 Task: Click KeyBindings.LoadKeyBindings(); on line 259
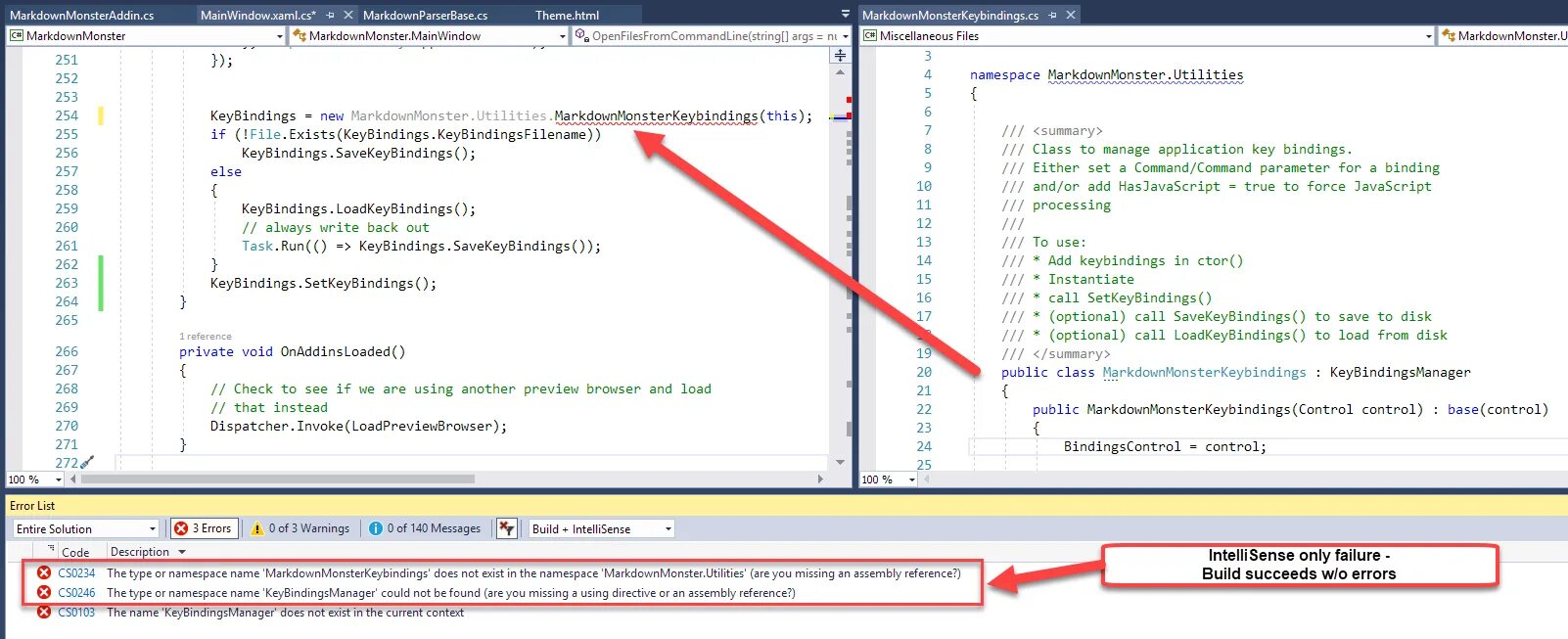[358, 208]
